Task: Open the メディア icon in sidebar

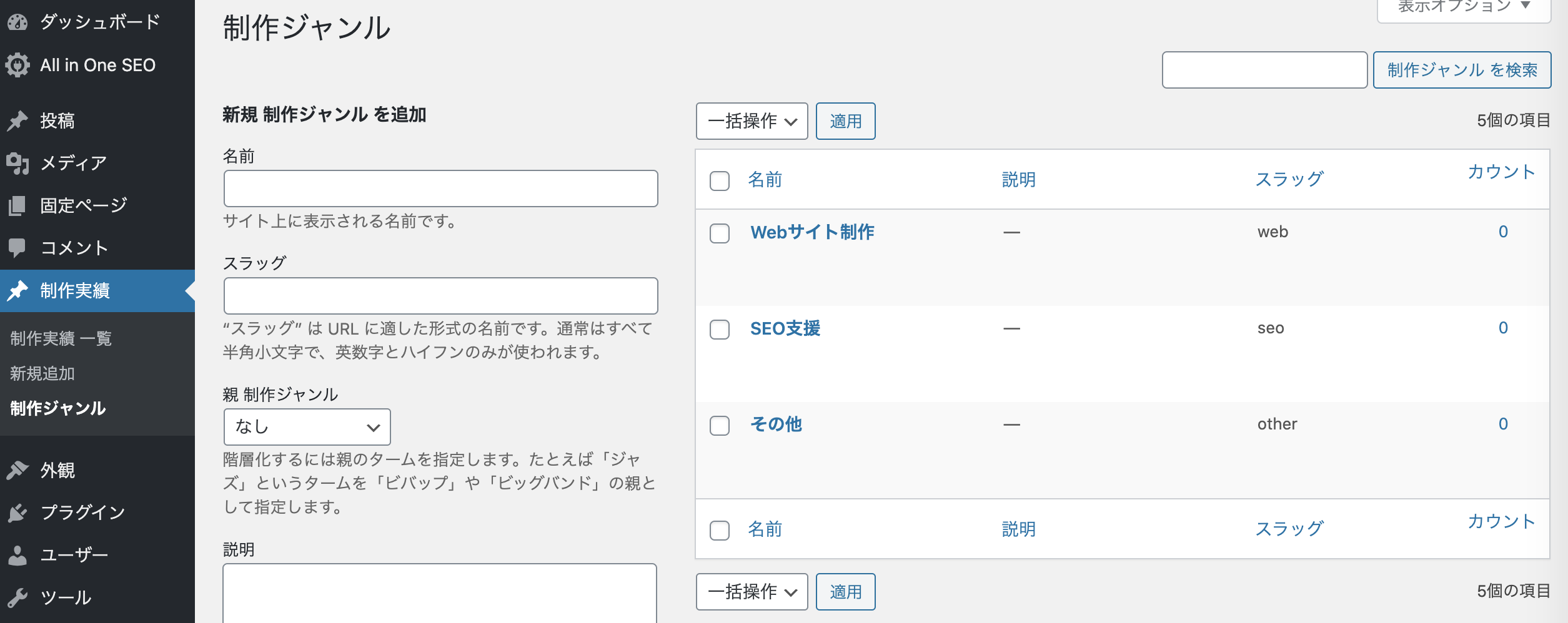Action: [17, 163]
